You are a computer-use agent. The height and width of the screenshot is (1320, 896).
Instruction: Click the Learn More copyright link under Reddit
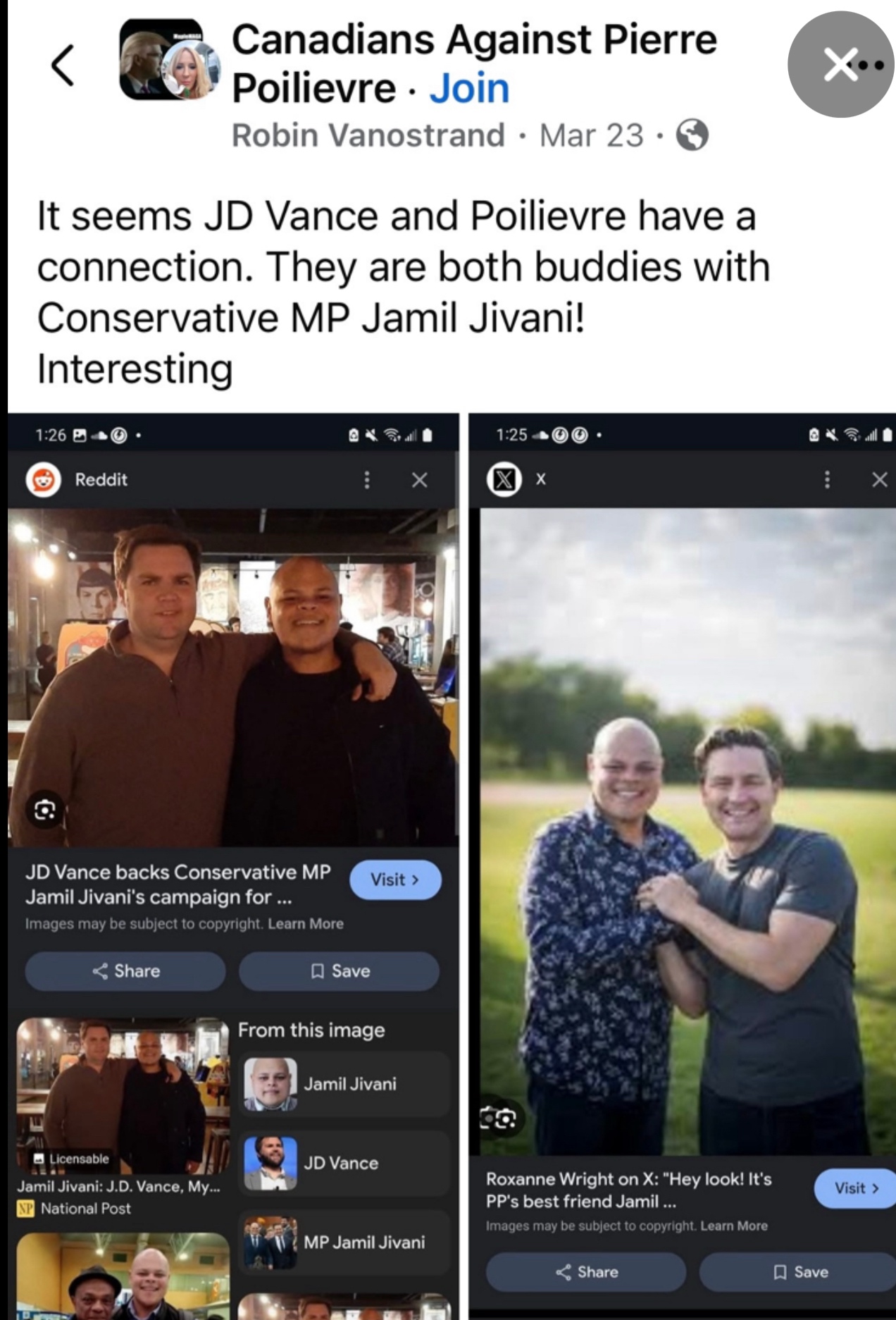[x=306, y=924]
